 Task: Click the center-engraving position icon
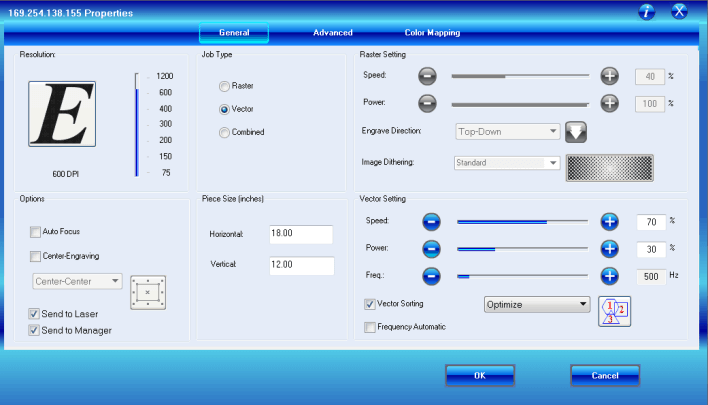148,292
